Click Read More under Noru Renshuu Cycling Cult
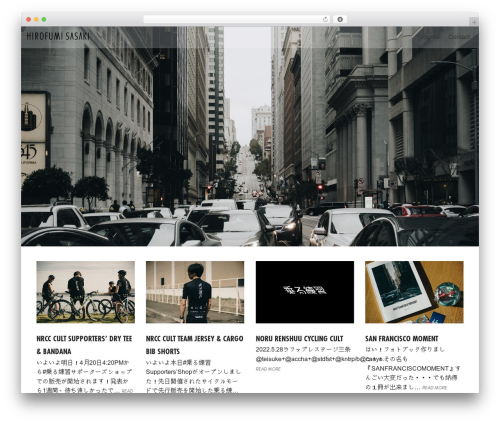This screenshot has width=500, height=423. [x=268, y=369]
